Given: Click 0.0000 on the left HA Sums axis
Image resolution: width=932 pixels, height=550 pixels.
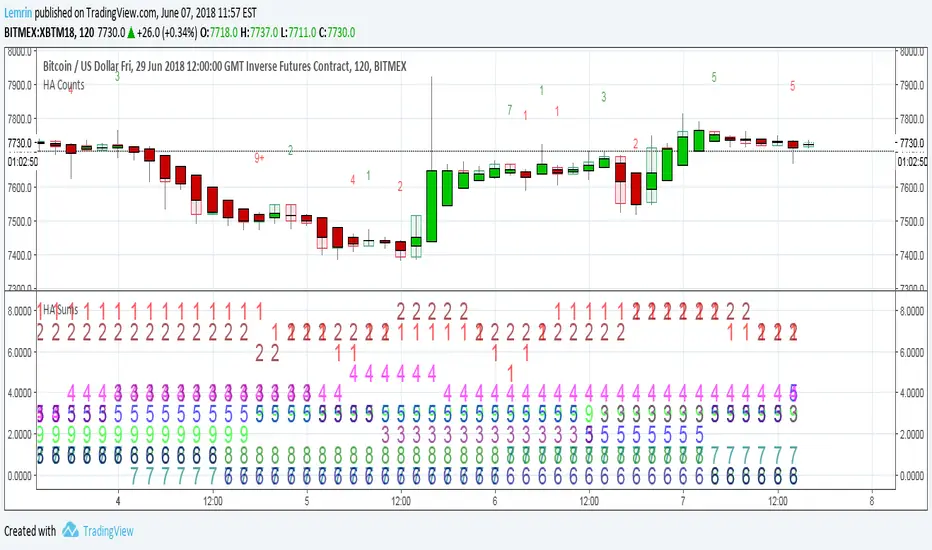Looking at the screenshot, I should tap(20, 476).
